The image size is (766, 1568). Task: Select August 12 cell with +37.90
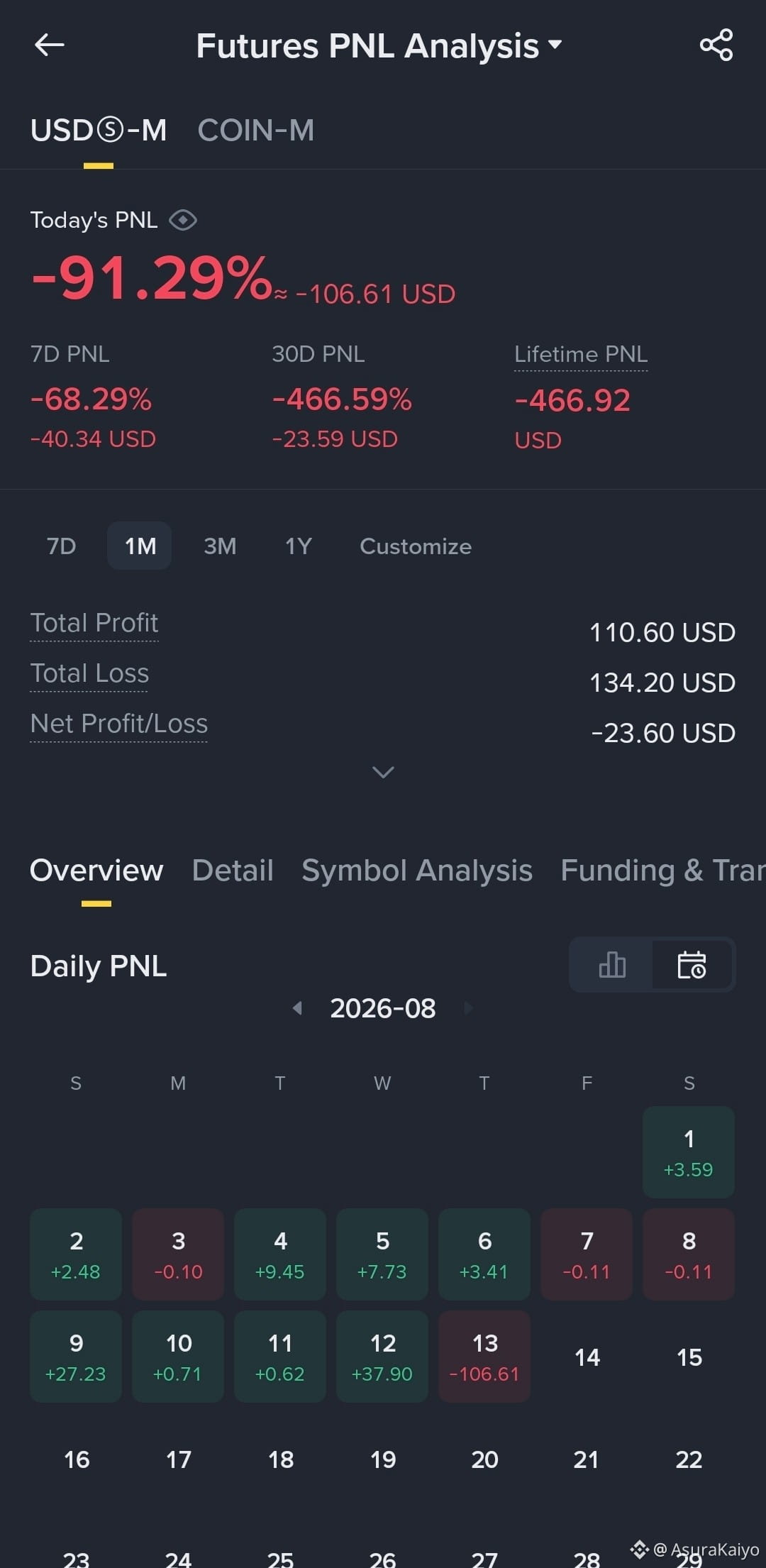click(x=382, y=1357)
